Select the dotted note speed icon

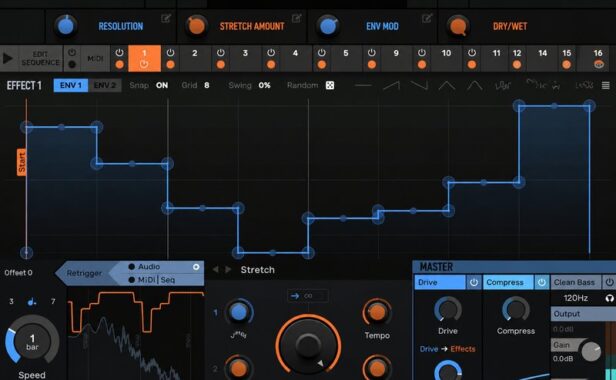point(32,302)
